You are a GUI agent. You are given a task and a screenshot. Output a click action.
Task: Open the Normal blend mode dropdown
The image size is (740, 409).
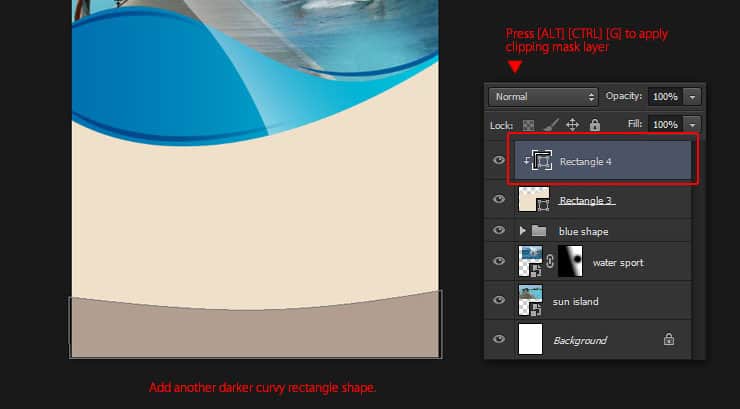[x=543, y=97]
